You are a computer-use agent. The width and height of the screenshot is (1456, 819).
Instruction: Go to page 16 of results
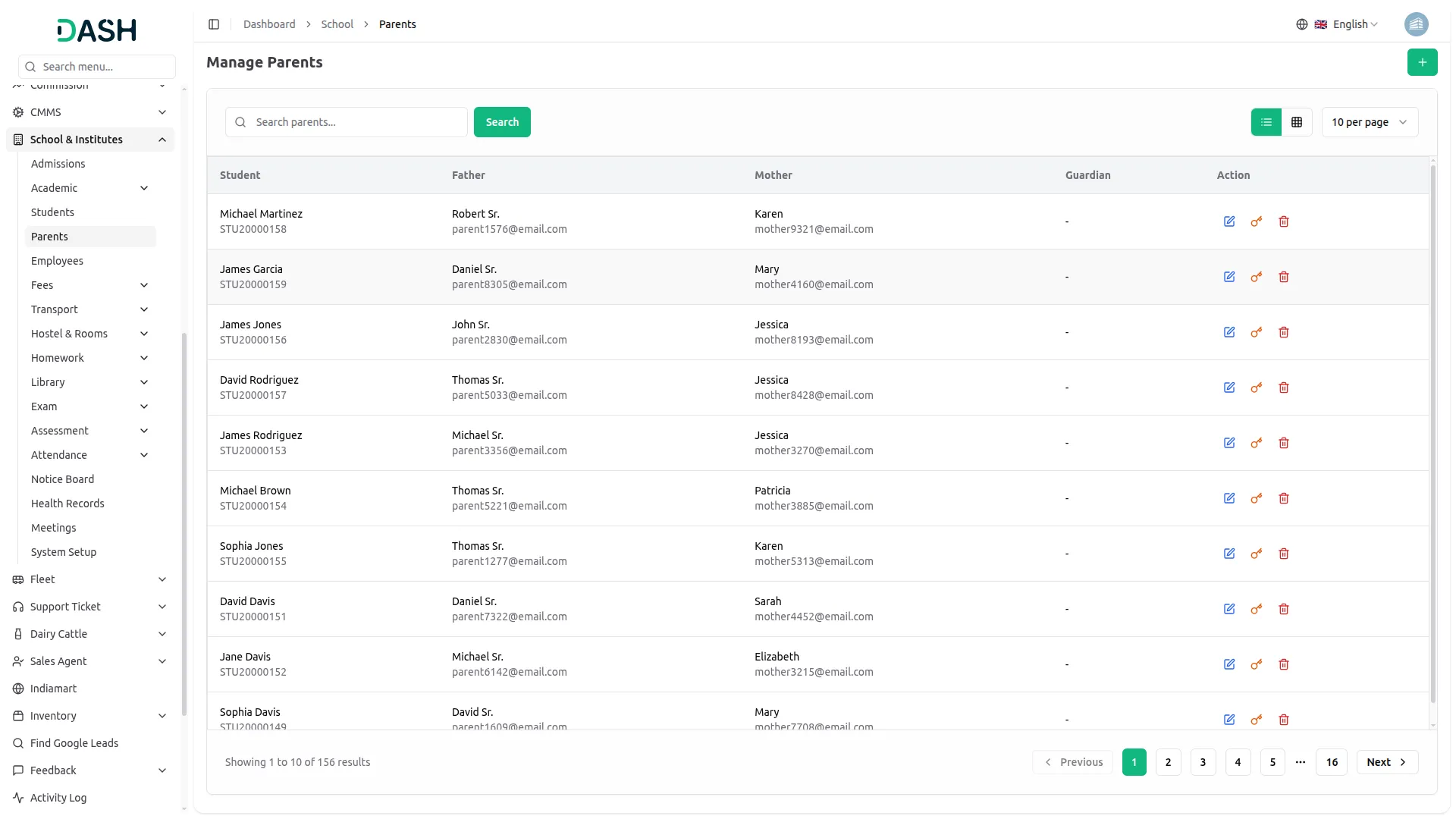pos(1332,762)
